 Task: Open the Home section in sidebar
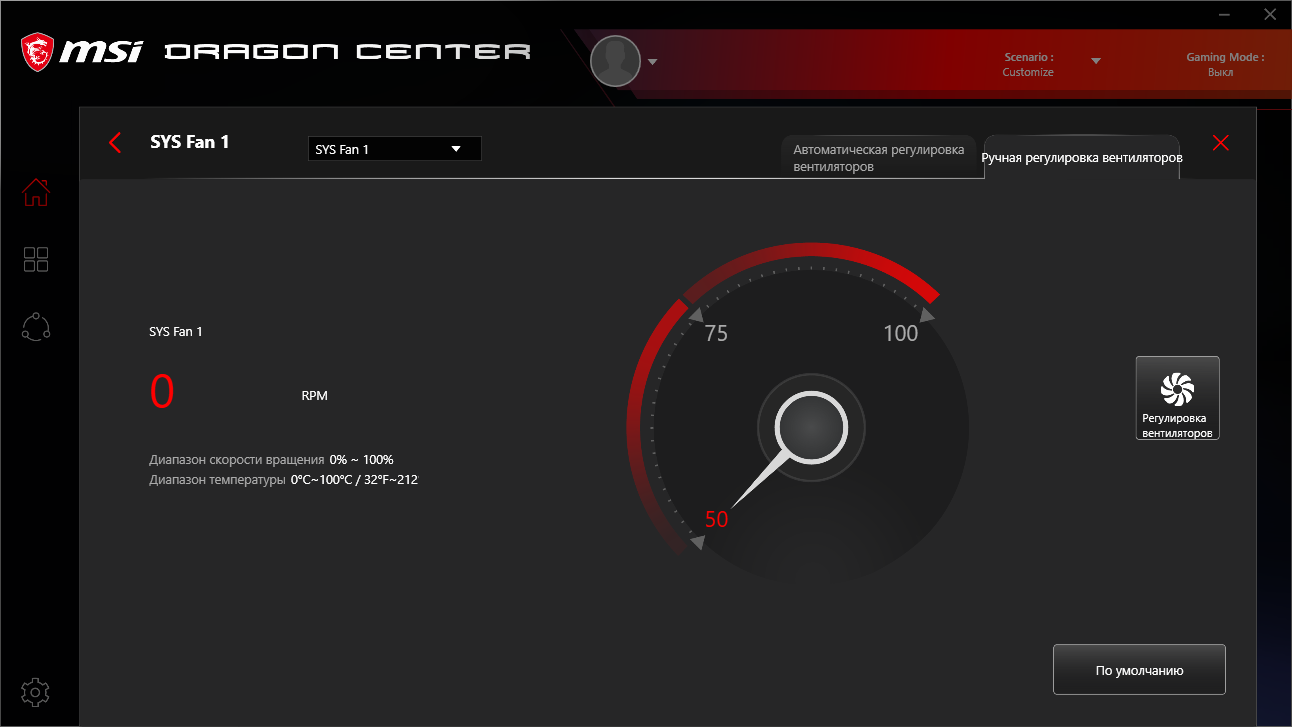pyautogui.click(x=36, y=191)
